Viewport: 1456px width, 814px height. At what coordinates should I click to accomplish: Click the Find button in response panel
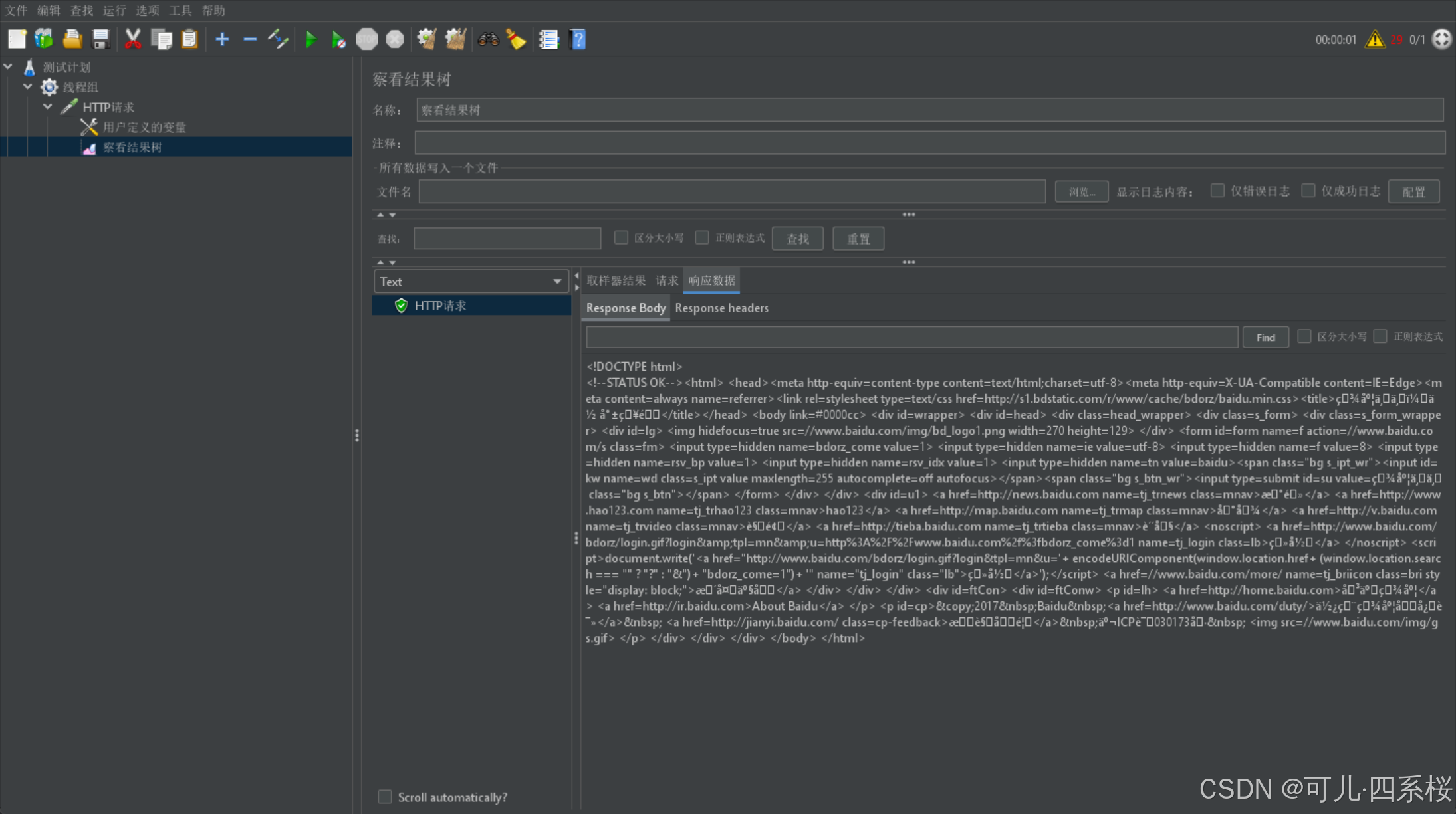pos(1265,338)
